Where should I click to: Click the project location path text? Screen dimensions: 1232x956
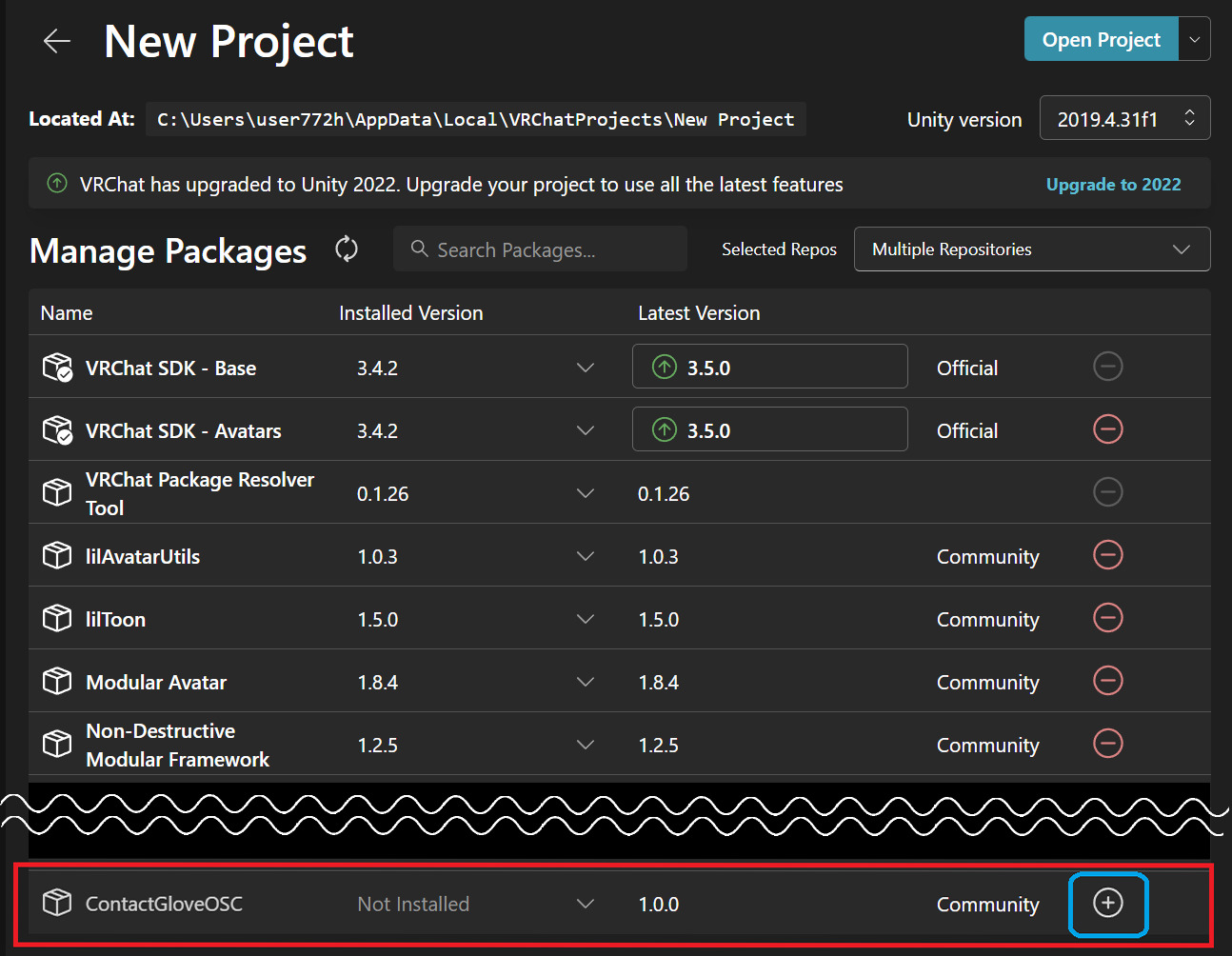coord(475,119)
